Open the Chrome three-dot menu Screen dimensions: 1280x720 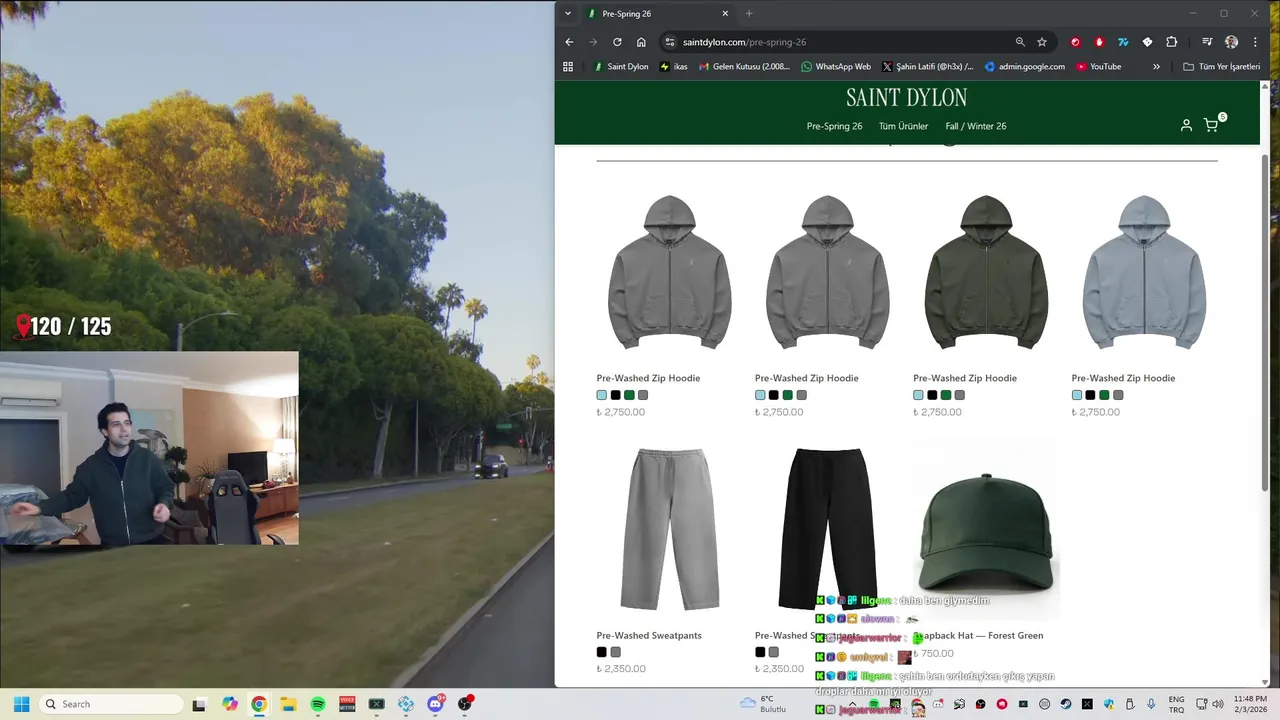tap(1255, 42)
